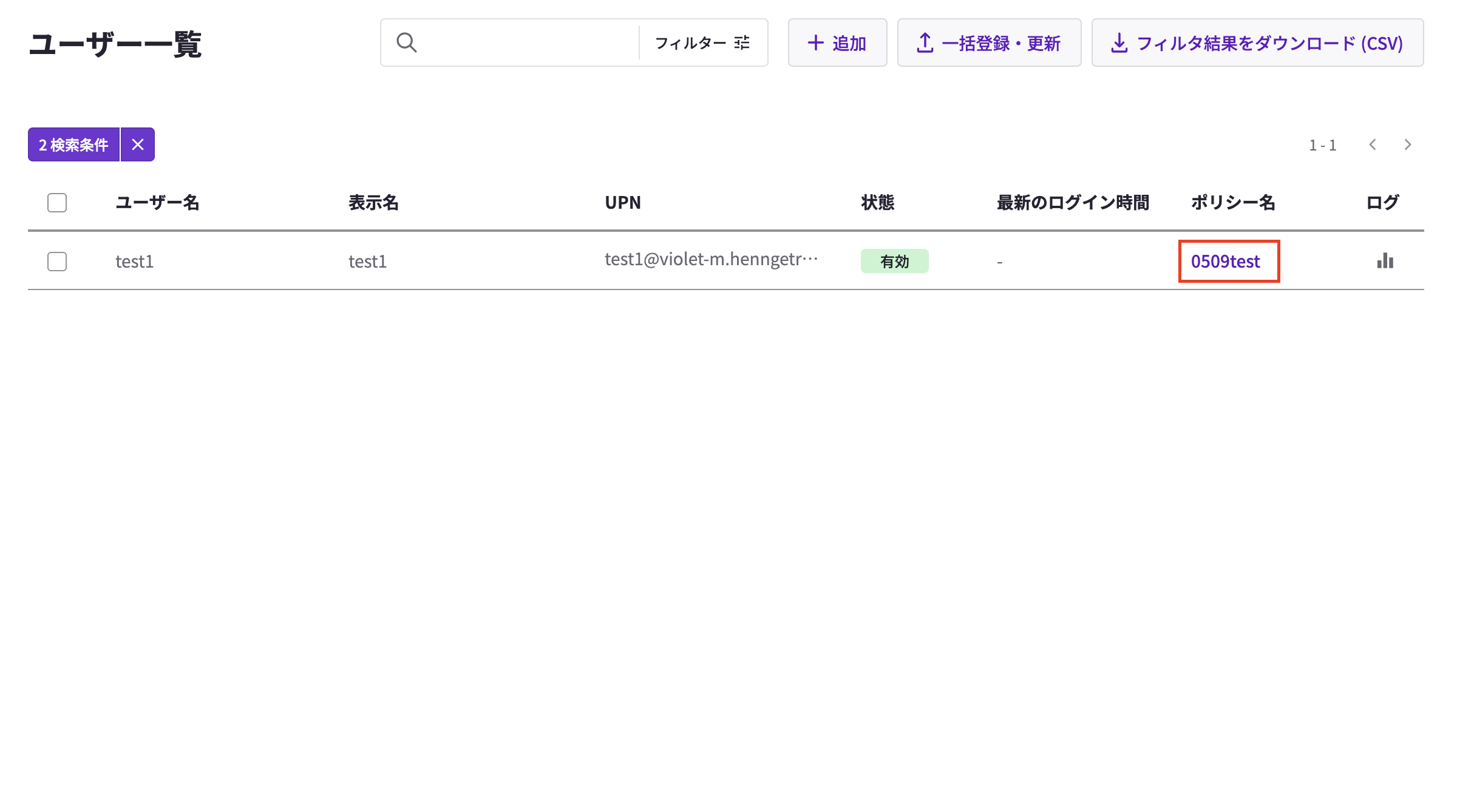The height and width of the screenshot is (812, 1457).
Task: Sort by ユーザー名 column header
Action: coord(157,203)
